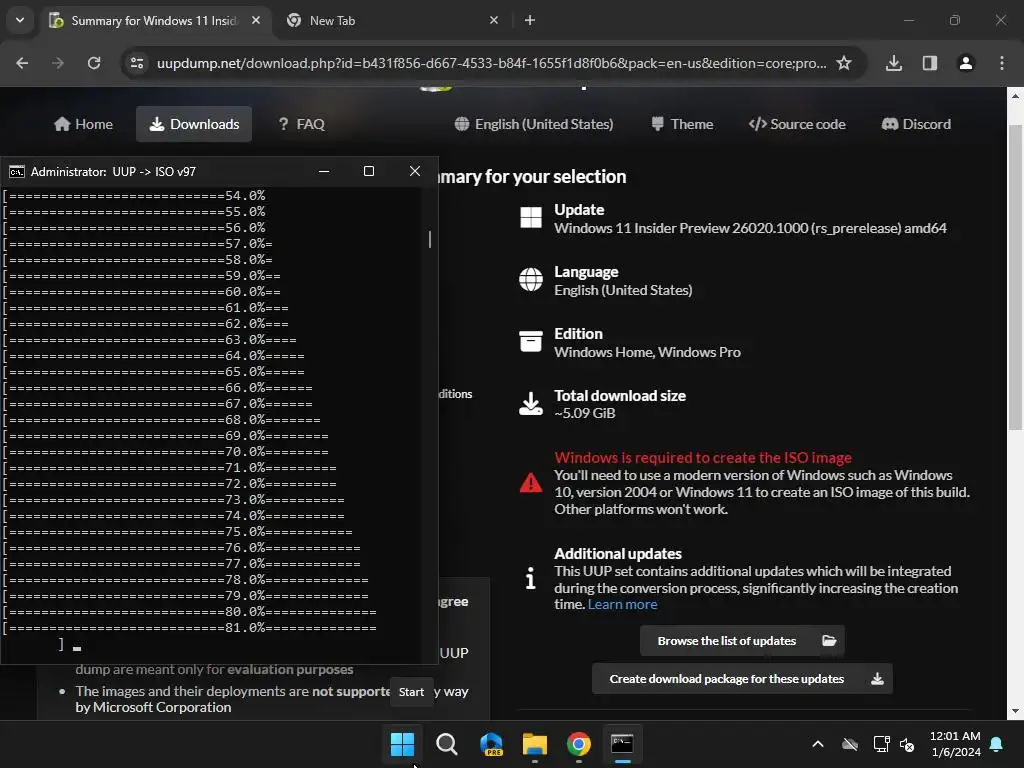
Task: Open a new browser tab with plus button
Action: pos(530,20)
